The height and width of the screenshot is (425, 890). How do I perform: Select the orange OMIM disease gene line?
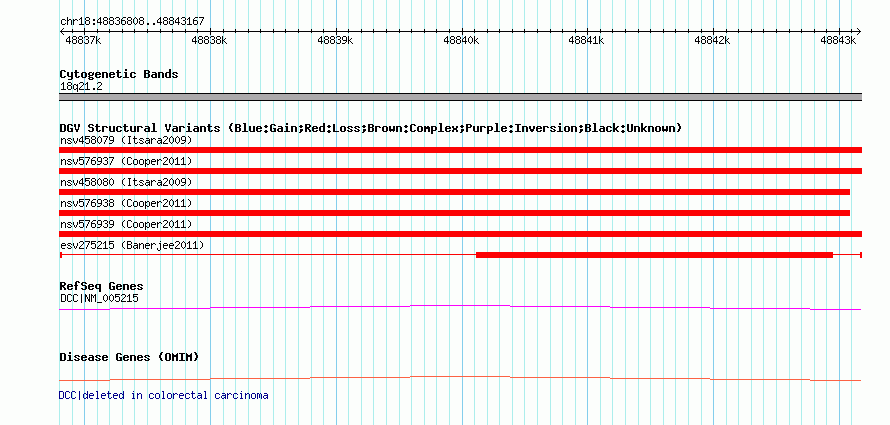(460, 378)
